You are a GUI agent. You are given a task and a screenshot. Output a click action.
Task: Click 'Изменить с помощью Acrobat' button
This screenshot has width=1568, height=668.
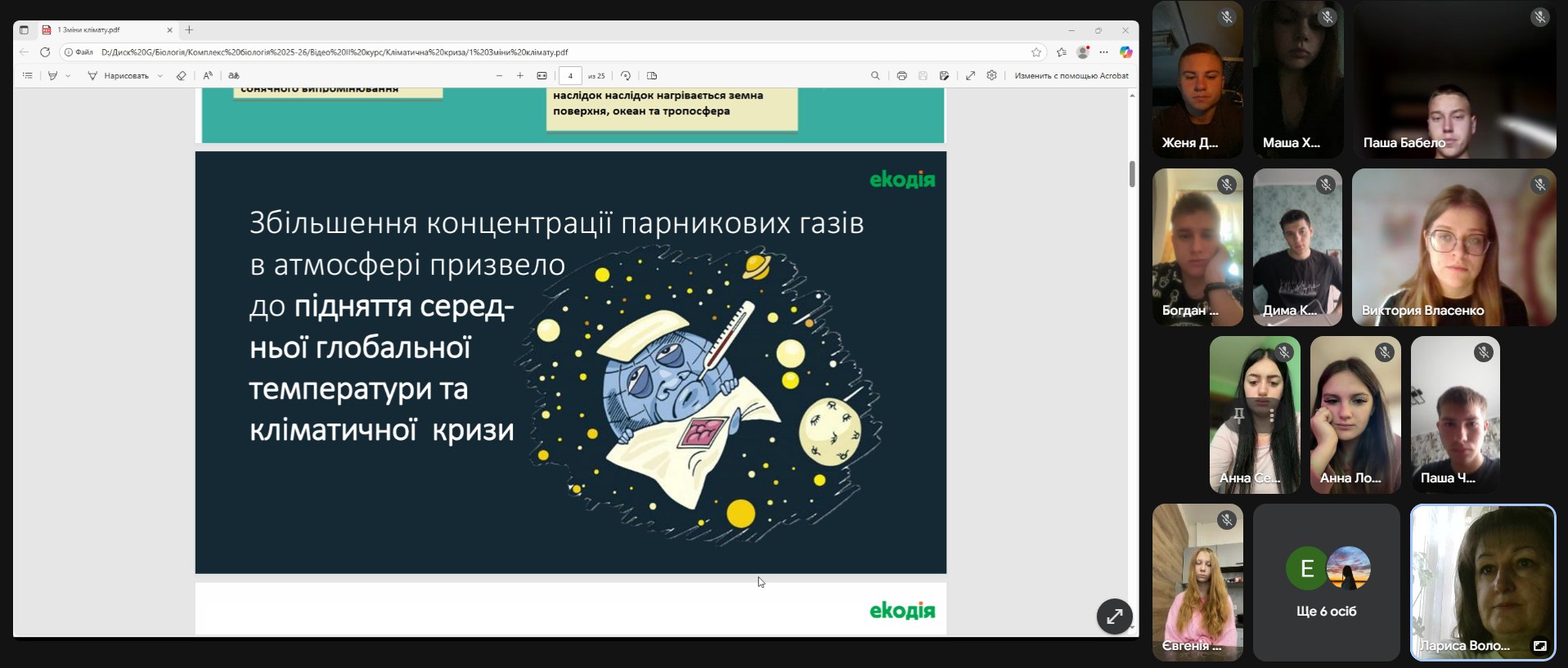[1071, 75]
